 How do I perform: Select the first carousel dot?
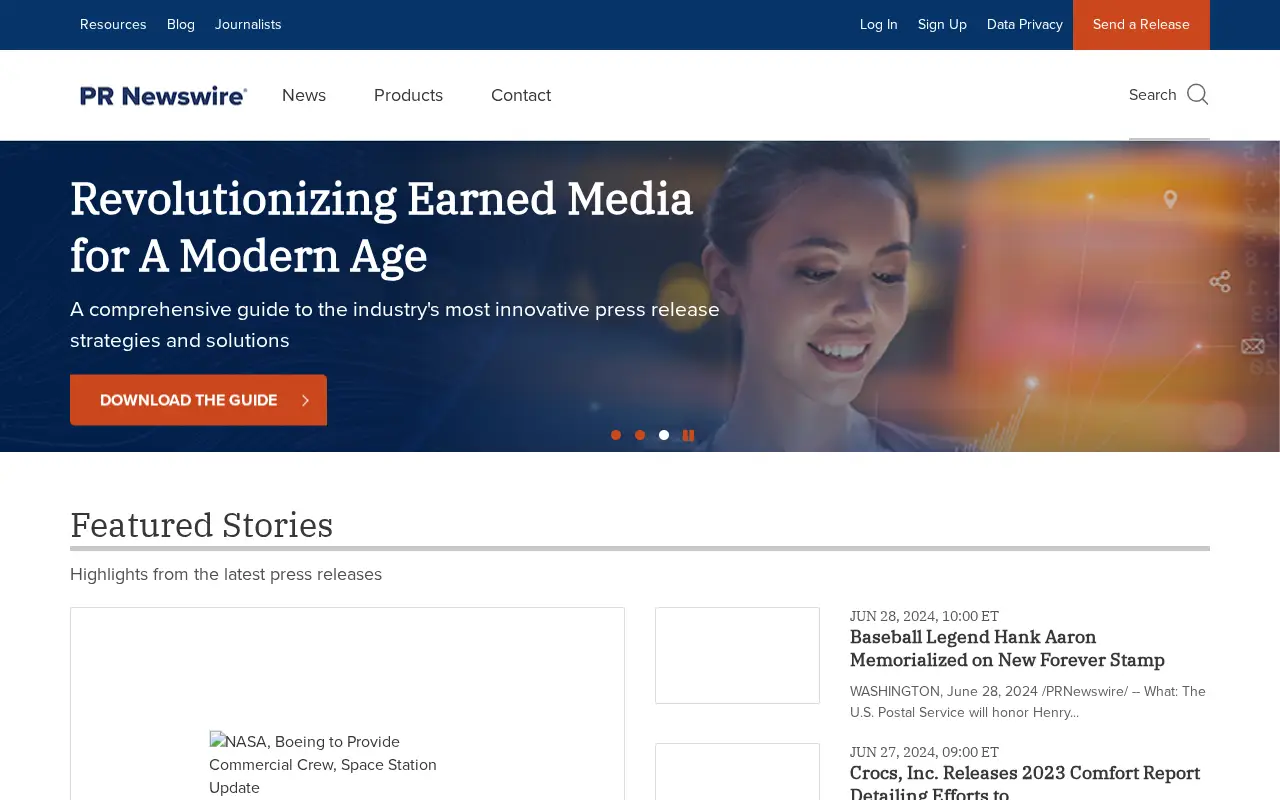(x=616, y=435)
